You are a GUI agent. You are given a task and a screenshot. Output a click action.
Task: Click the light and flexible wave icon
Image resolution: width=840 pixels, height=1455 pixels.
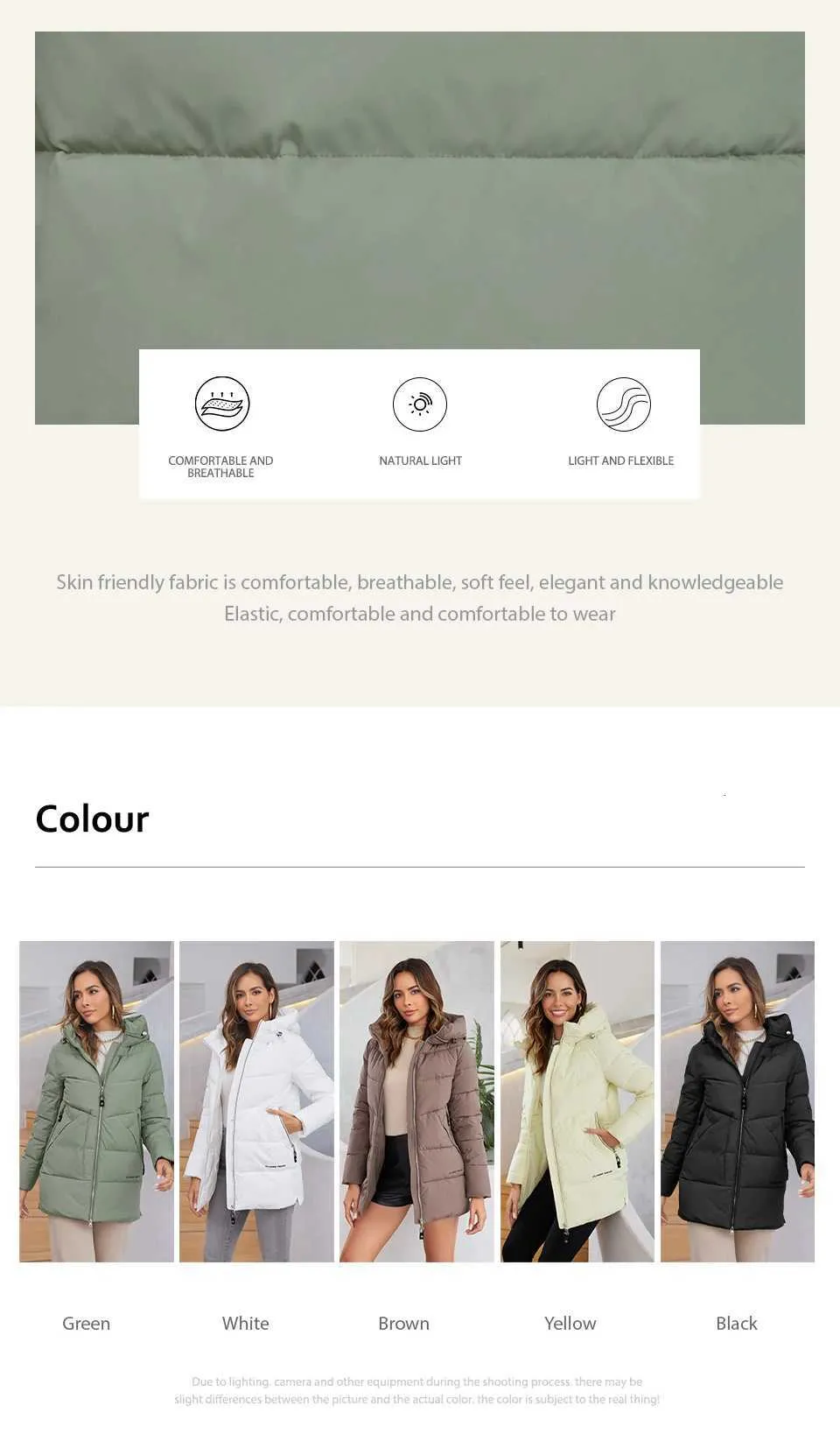coord(624,404)
